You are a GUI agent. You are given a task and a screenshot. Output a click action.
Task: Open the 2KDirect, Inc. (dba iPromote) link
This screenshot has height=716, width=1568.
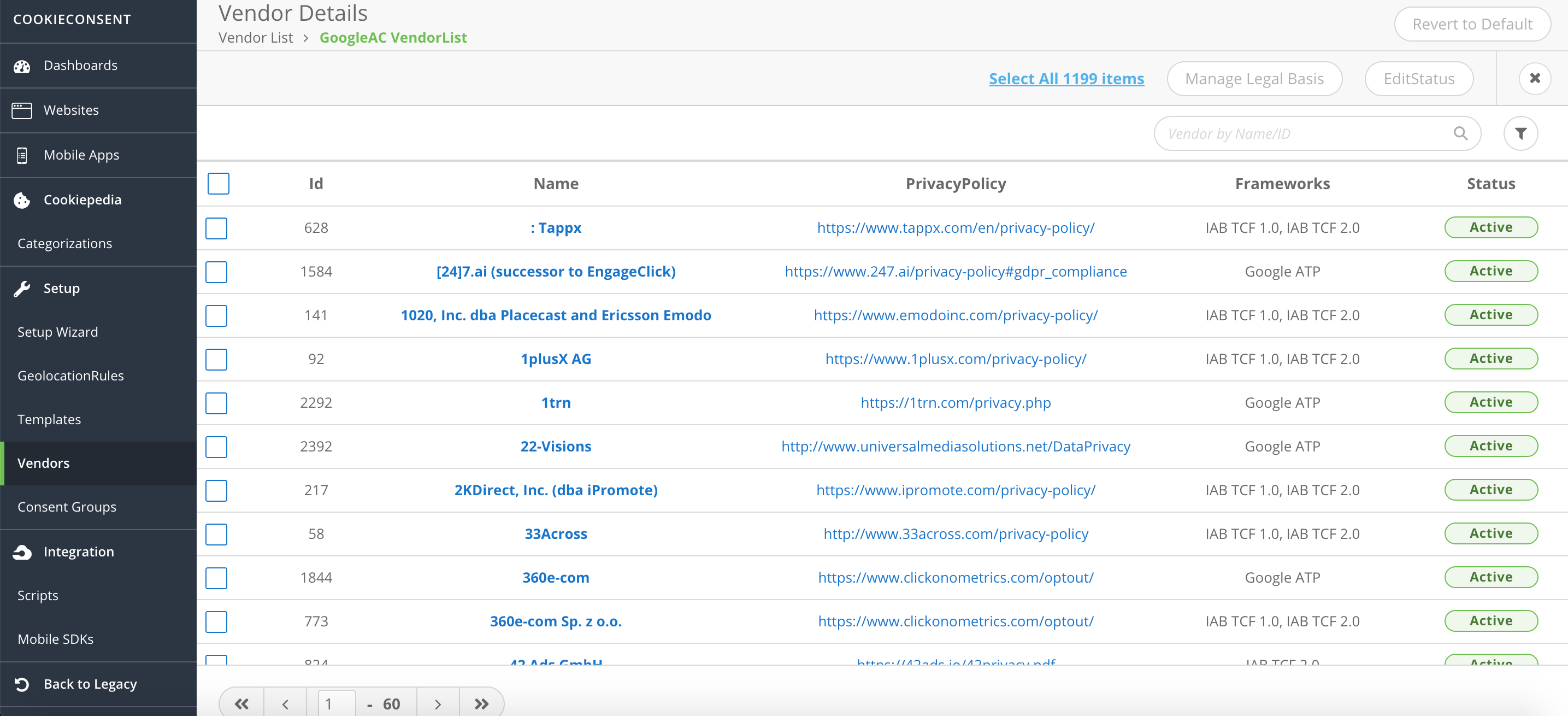556,490
